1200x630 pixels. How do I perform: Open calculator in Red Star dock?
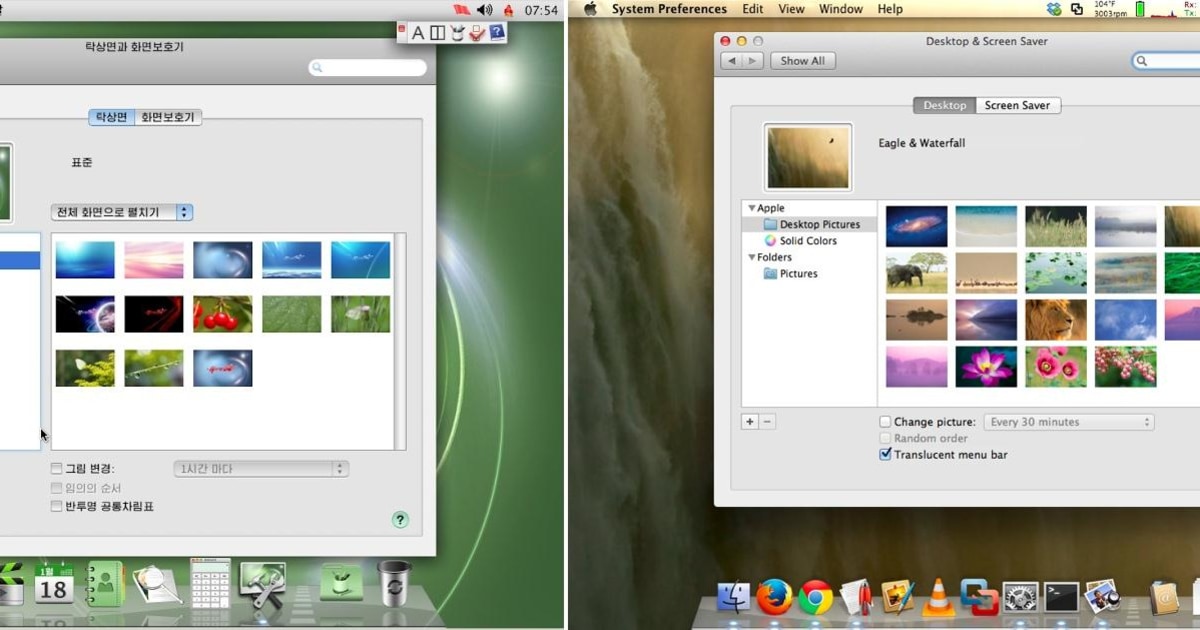coord(210,583)
